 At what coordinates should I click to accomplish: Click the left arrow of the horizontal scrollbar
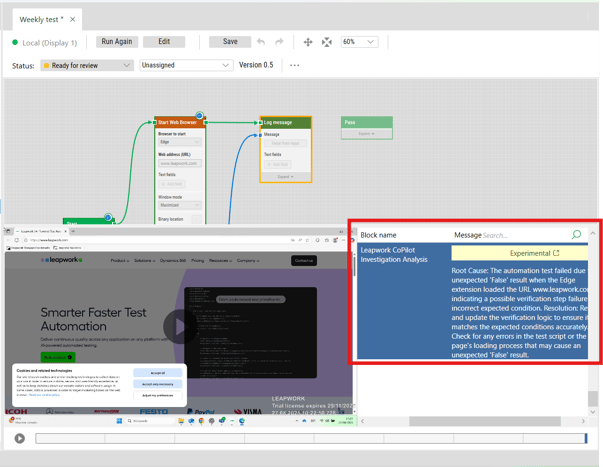(362, 421)
